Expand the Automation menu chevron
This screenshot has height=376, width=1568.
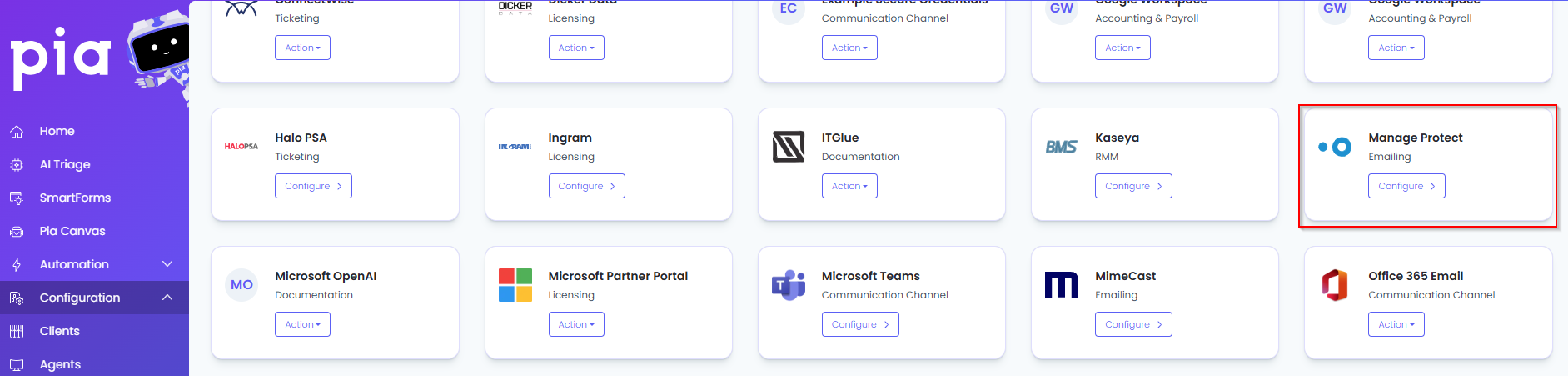pyautogui.click(x=167, y=264)
